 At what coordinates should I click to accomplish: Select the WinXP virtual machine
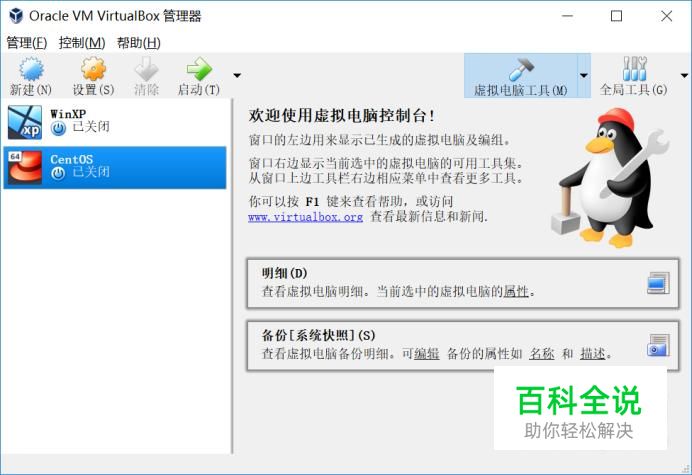[x=115, y=122]
